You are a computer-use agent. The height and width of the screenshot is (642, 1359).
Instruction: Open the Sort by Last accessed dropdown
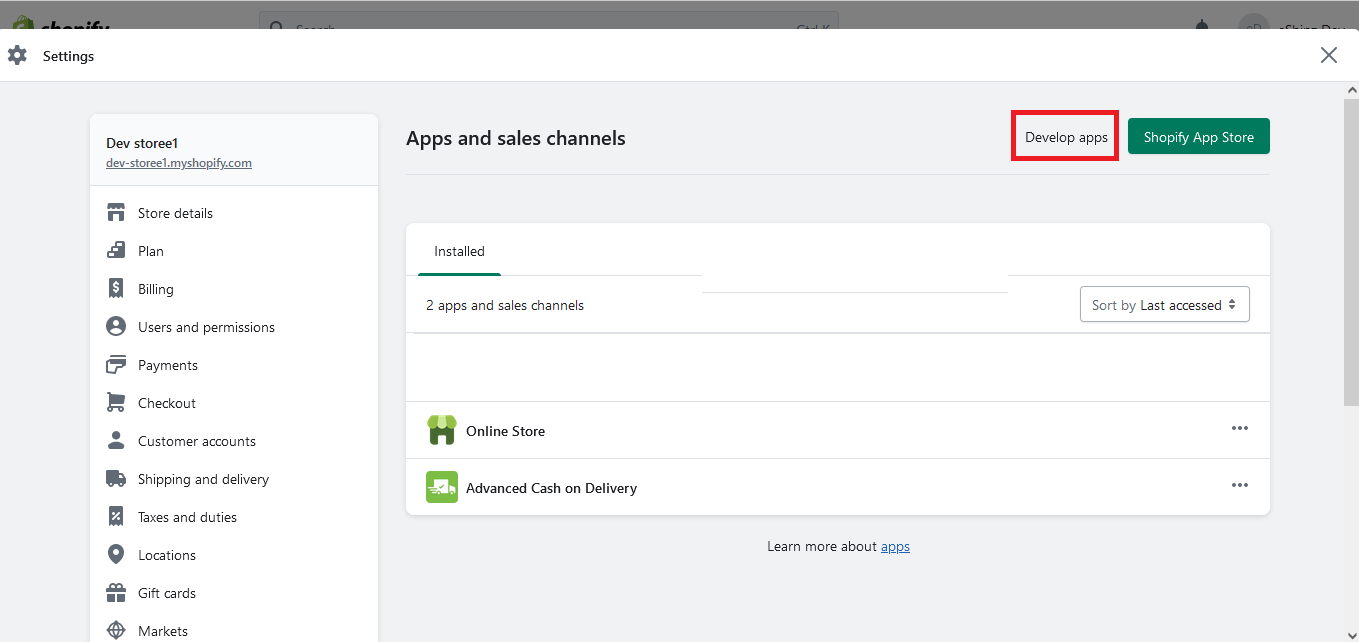pos(1165,305)
